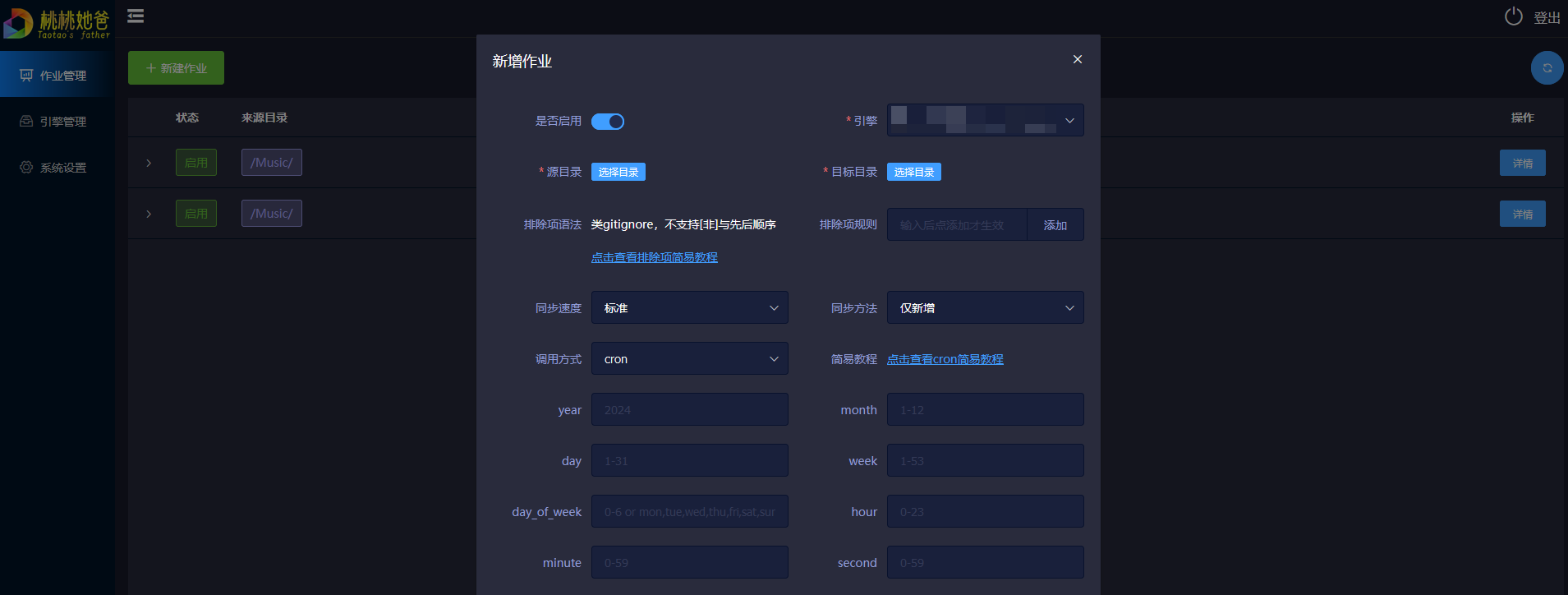
Task: Open the 同步方法 dropdown
Action: (985, 308)
